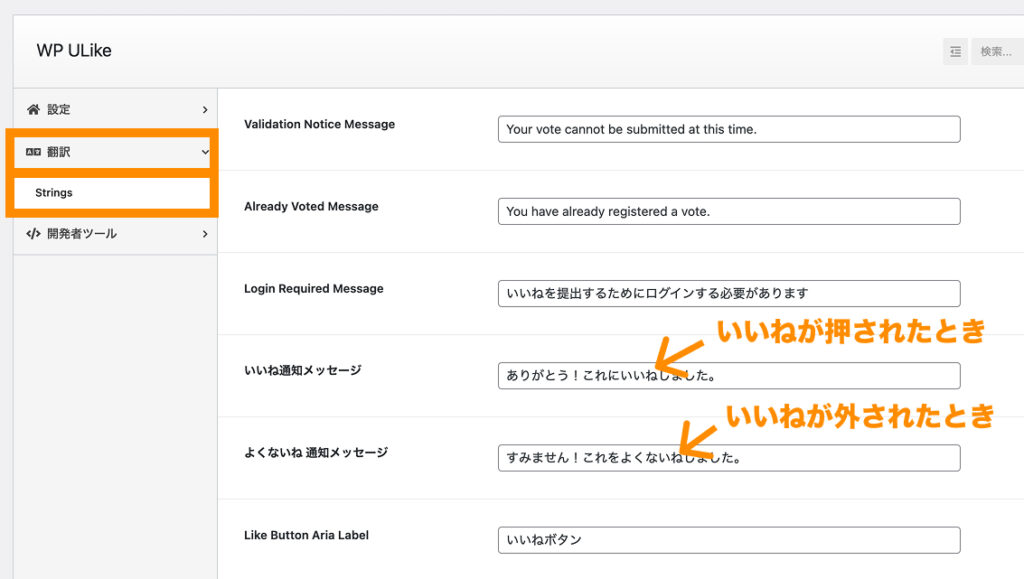
Task: Click the Validation Notice Message label
Action: pyautogui.click(x=319, y=124)
